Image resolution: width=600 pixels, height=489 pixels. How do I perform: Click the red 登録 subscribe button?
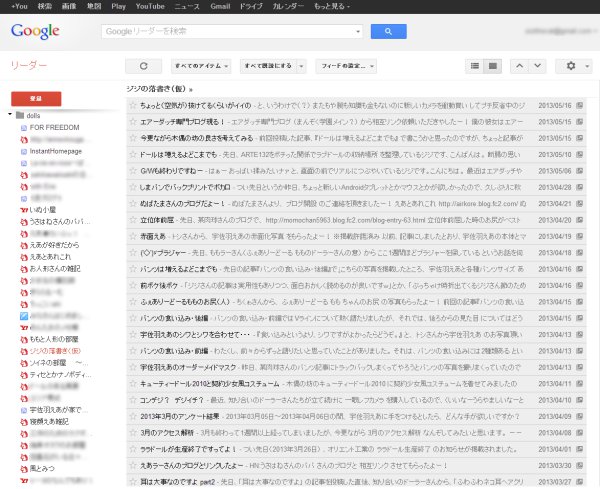36,99
